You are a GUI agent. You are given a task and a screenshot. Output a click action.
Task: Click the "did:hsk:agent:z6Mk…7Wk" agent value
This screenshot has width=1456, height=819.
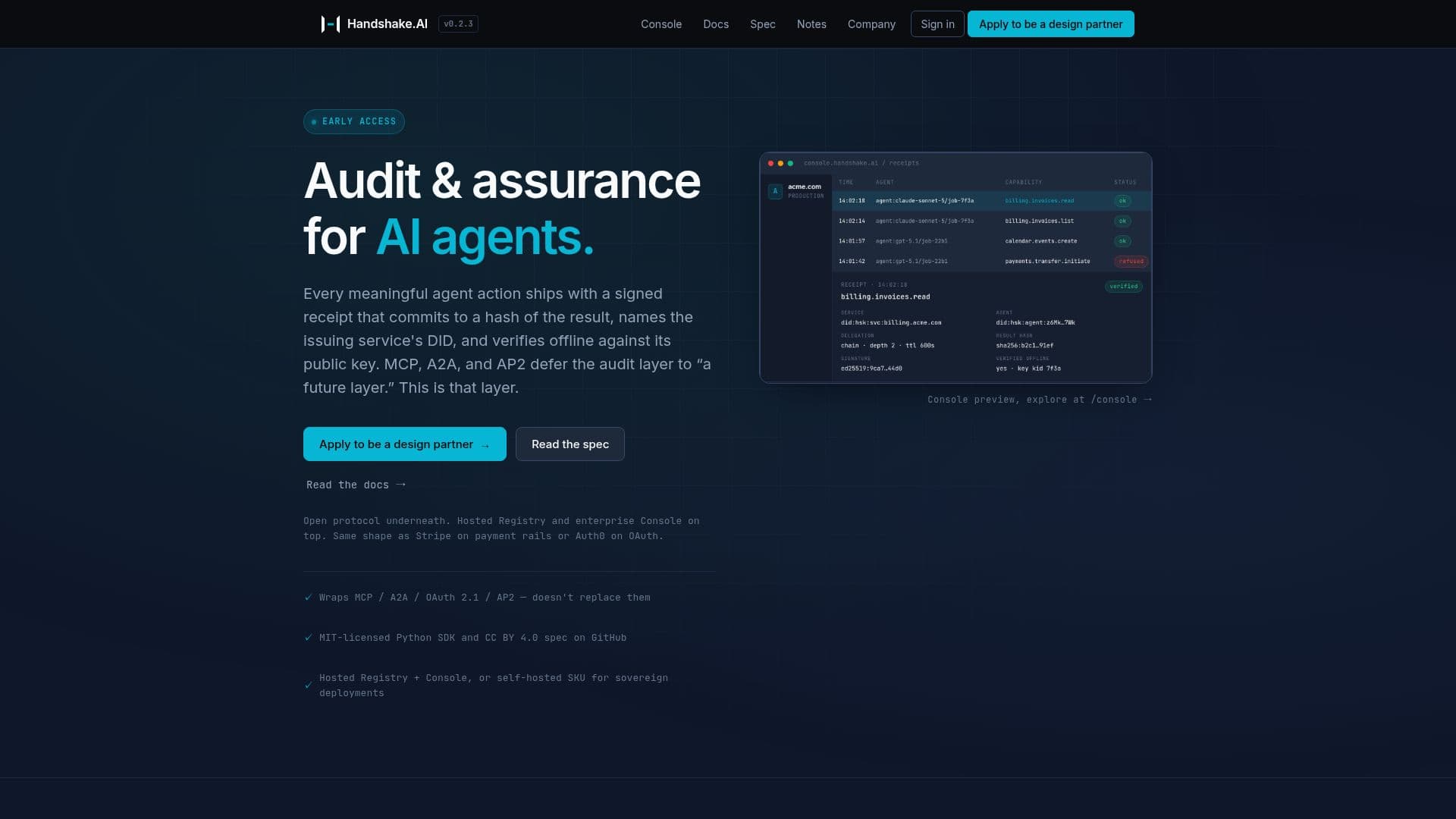(1035, 322)
